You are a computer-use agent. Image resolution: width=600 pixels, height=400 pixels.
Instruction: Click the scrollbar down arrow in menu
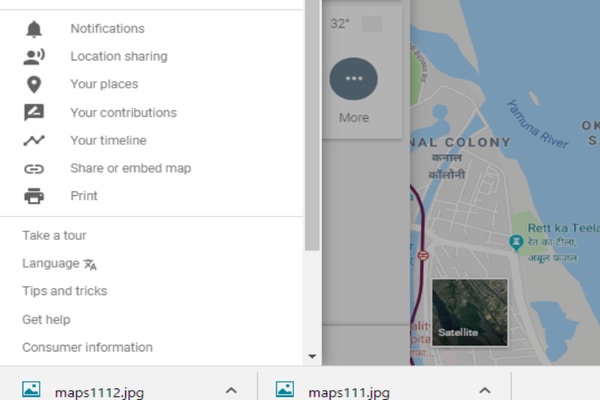coord(312,356)
